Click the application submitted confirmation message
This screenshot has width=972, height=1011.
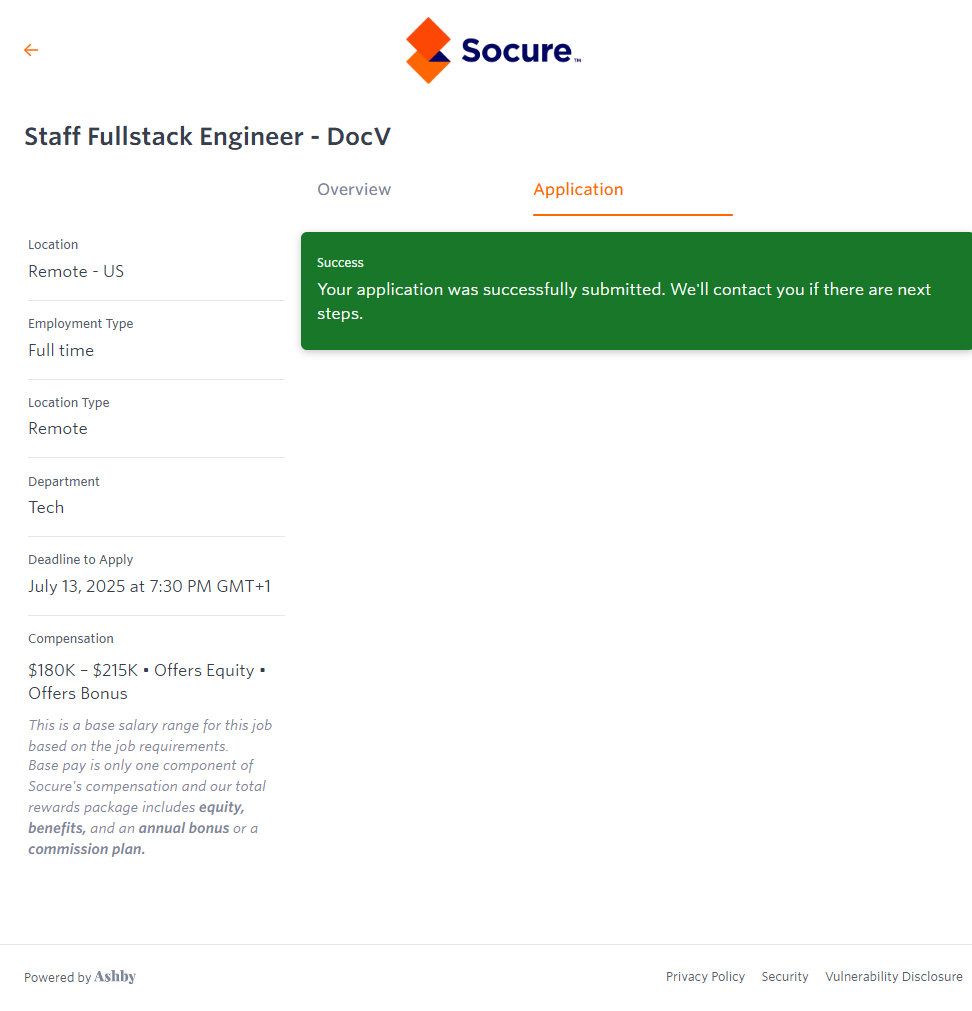(x=623, y=301)
